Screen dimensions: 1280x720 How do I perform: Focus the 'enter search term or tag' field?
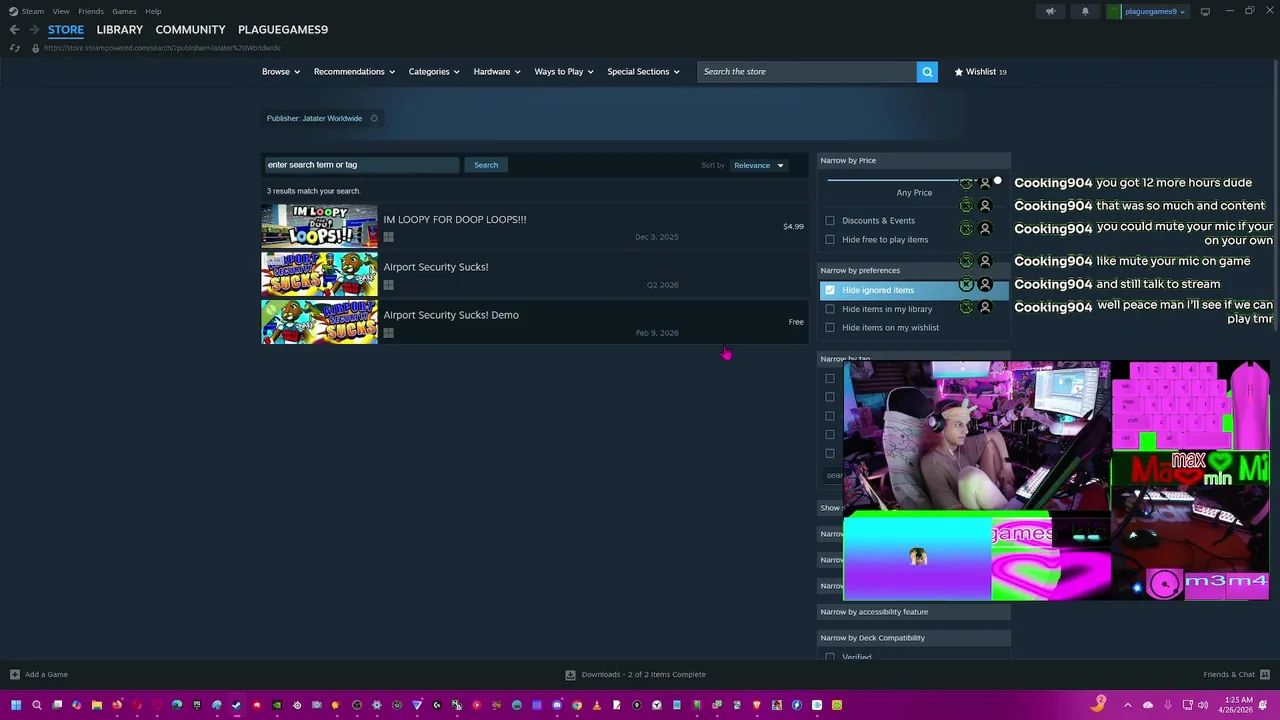(x=361, y=165)
